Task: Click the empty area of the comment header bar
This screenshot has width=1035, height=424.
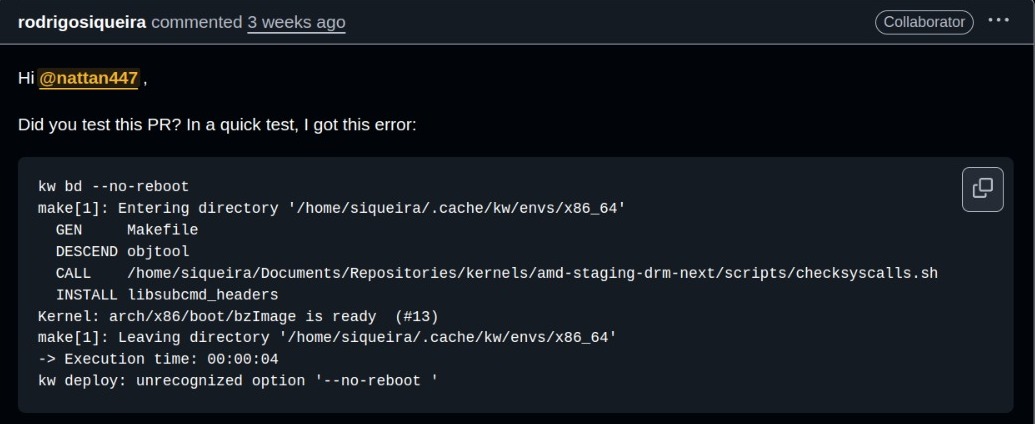Action: click(x=607, y=22)
